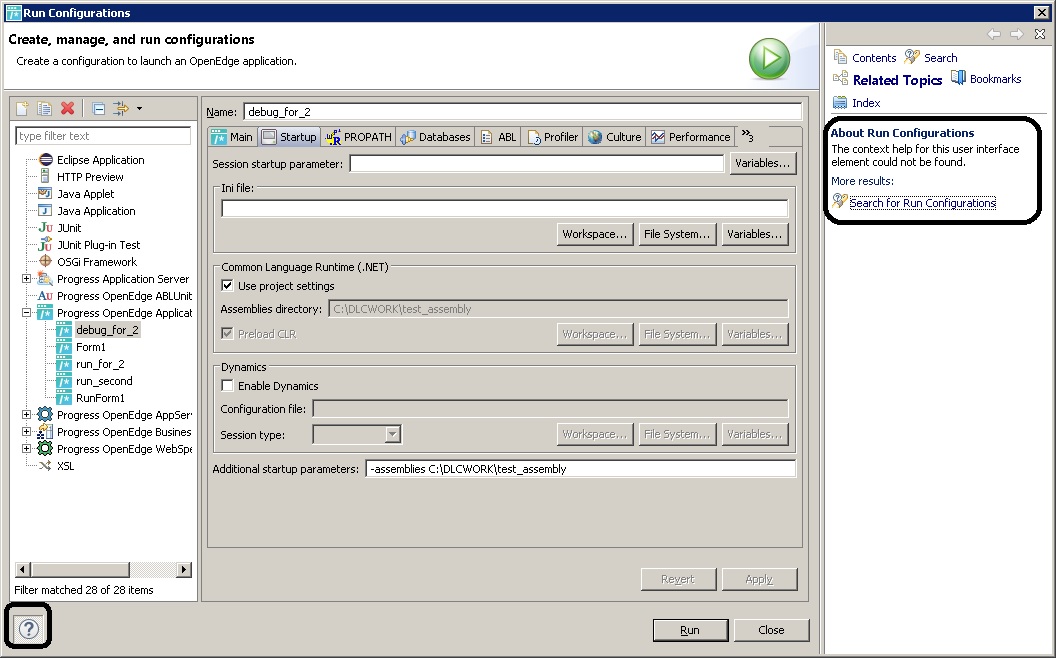This screenshot has width=1056, height=658.
Task: Click in the Name field
Action: click(x=523, y=112)
